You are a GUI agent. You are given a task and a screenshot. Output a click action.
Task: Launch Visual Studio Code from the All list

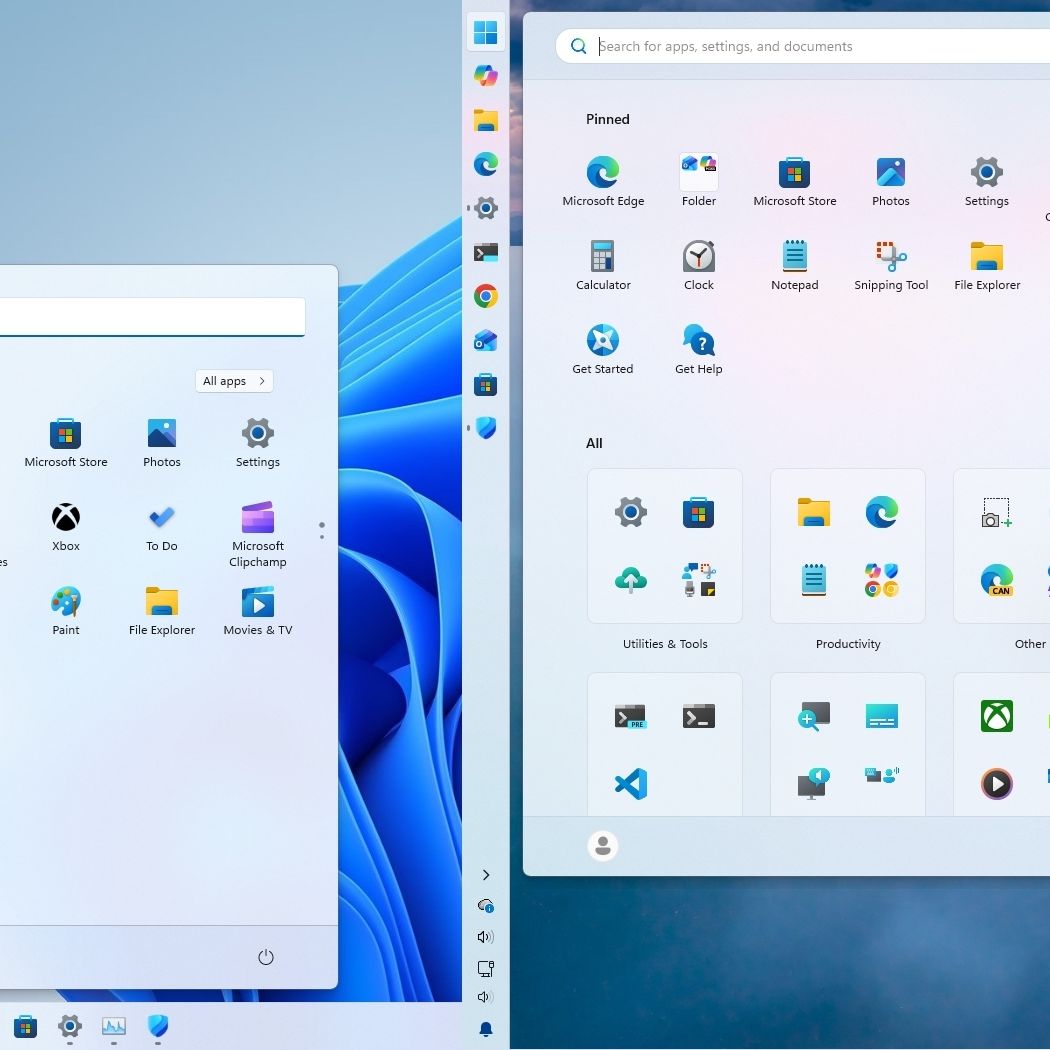[x=630, y=784]
